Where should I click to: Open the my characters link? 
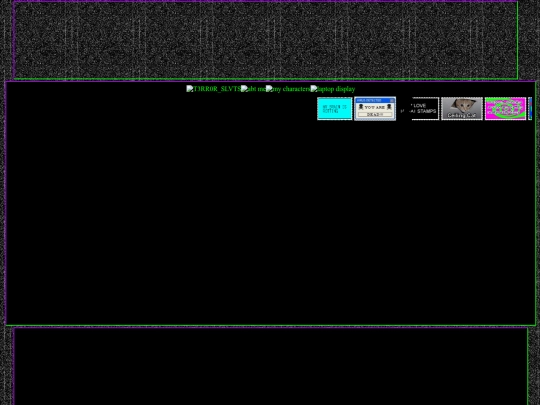coord(288,89)
